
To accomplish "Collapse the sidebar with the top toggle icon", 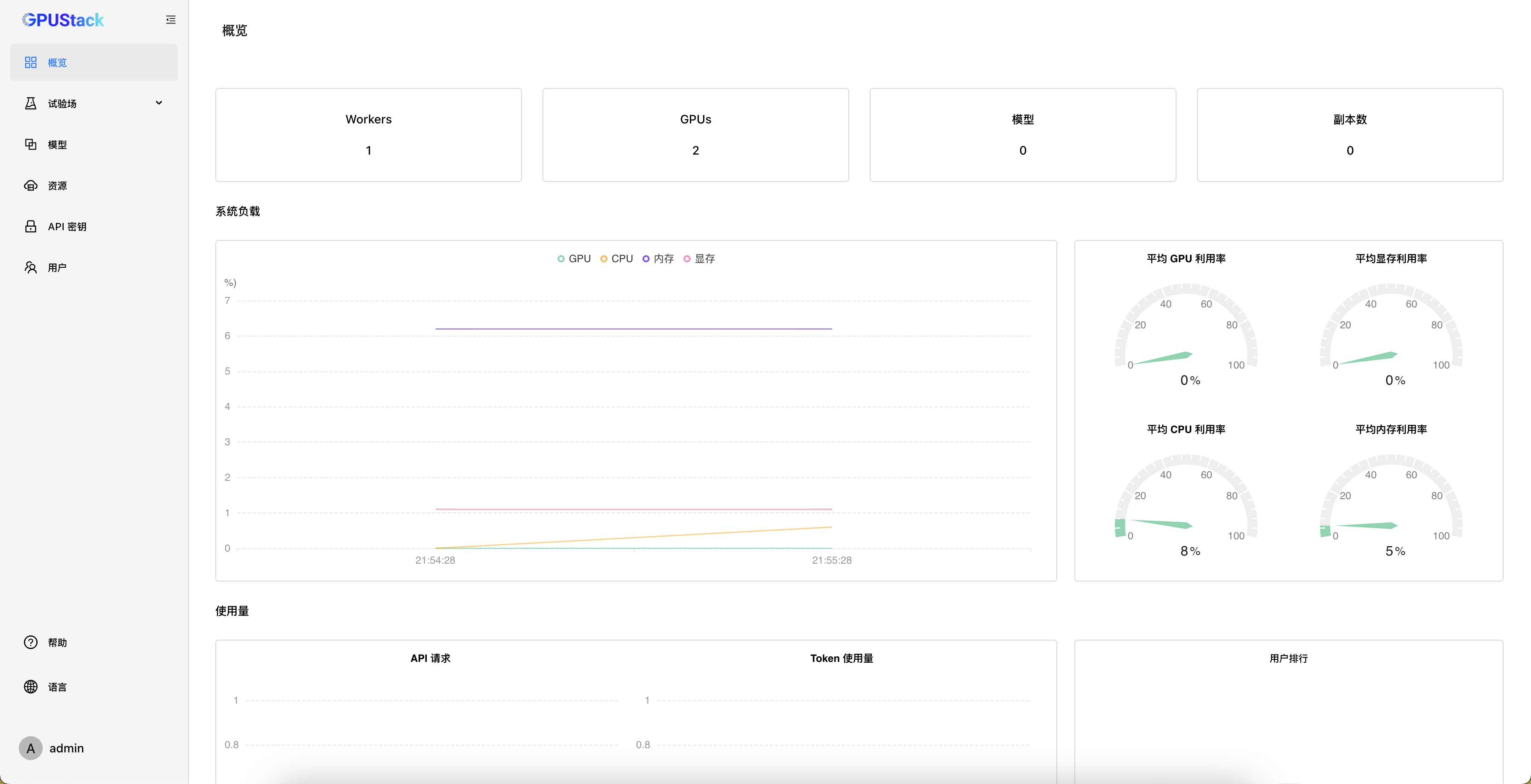I will tap(170, 20).
